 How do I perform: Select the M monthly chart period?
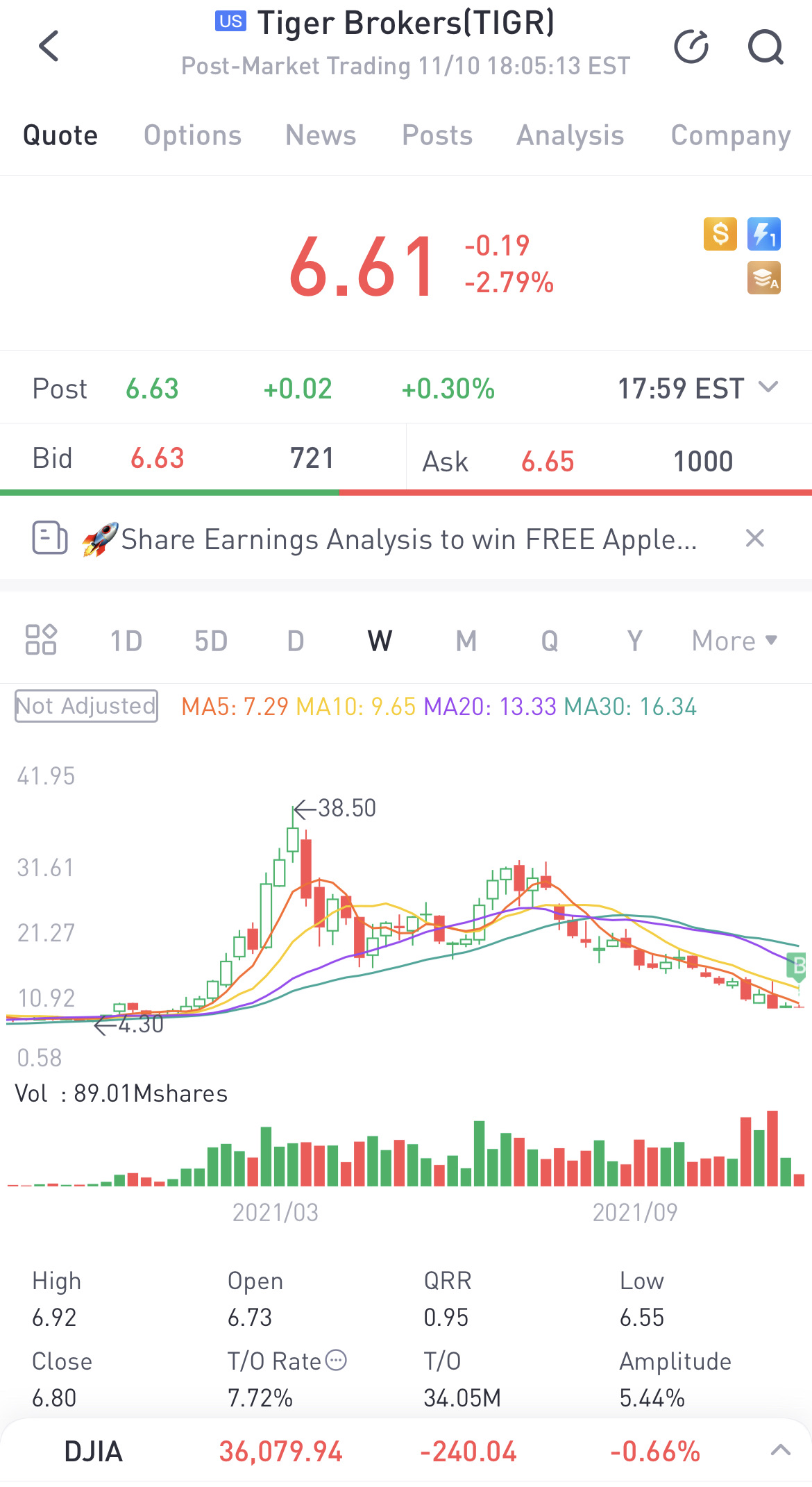pos(466,641)
